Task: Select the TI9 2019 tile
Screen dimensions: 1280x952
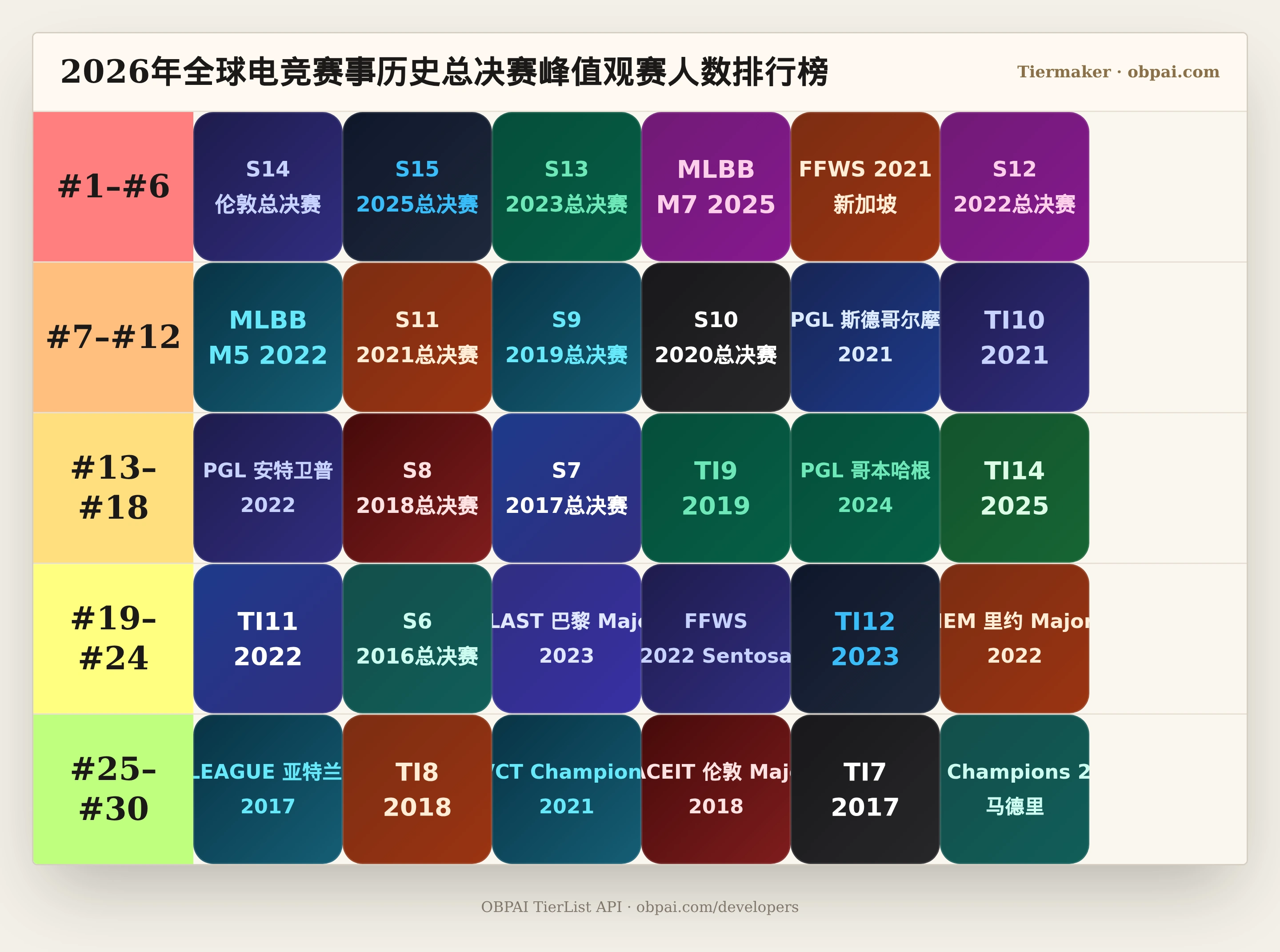Action: [716, 488]
